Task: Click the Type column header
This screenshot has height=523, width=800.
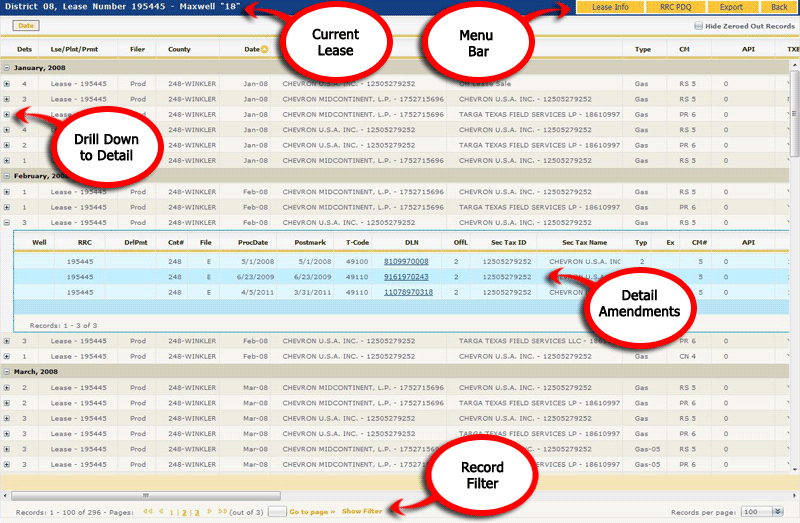Action: click(x=643, y=49)
